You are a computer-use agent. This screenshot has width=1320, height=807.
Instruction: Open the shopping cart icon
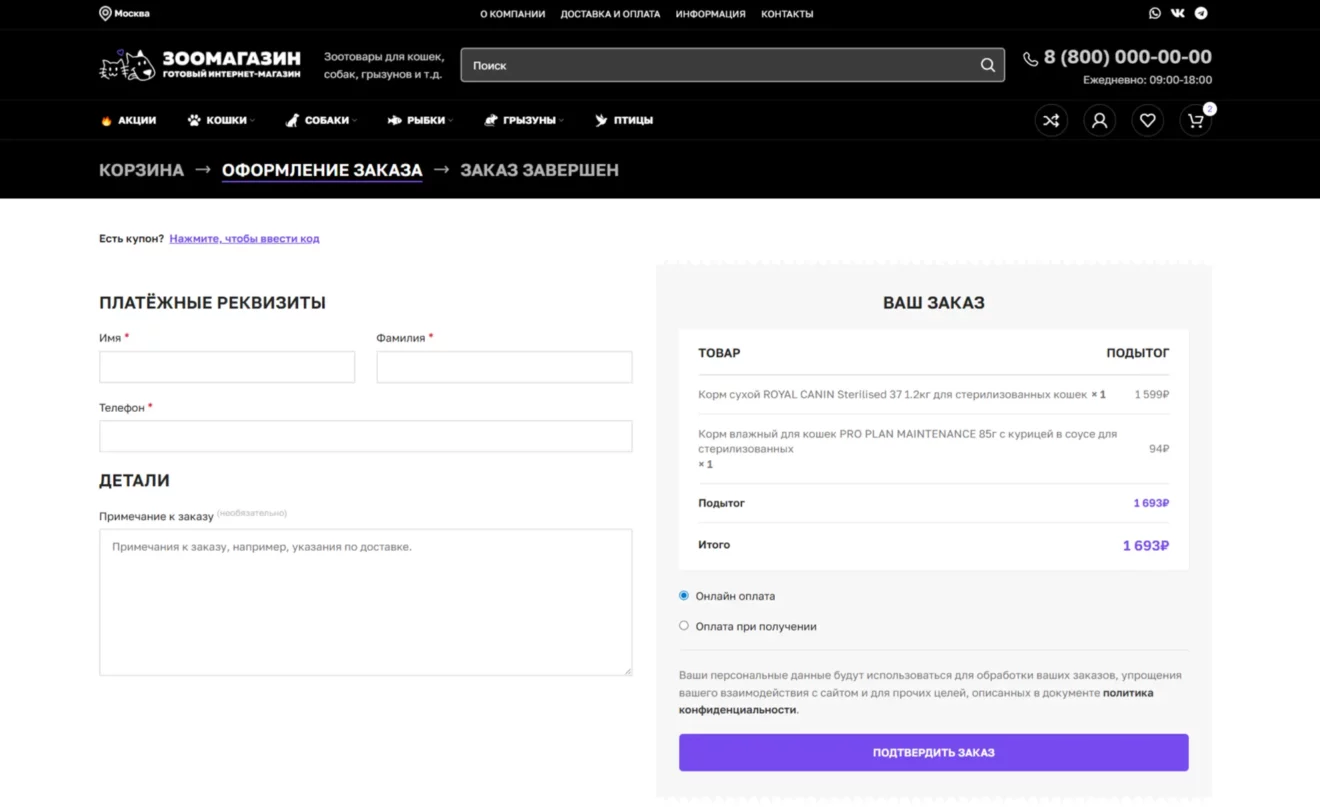tap(1195, 120)
